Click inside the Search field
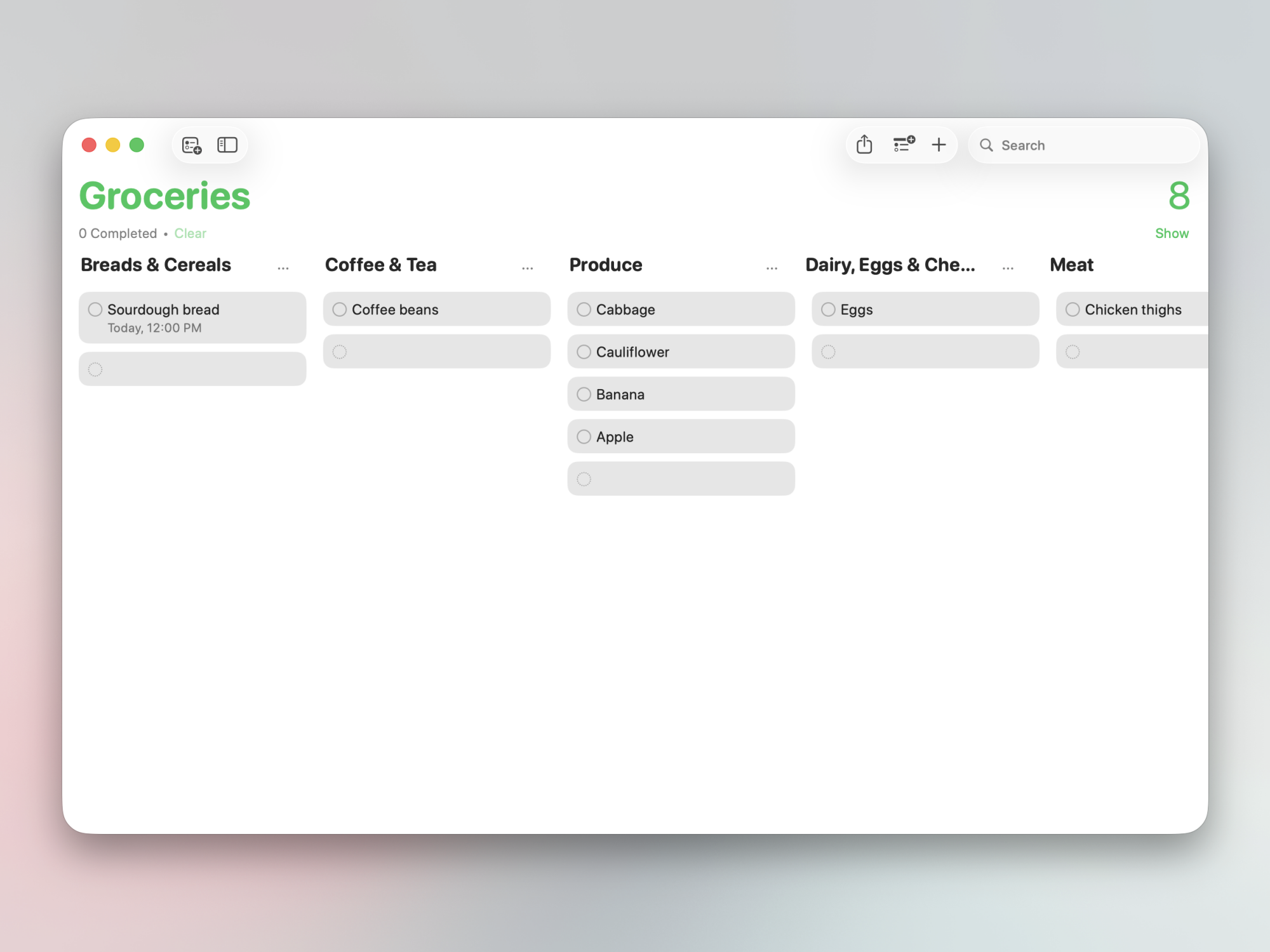 [x=1079, y=145]
